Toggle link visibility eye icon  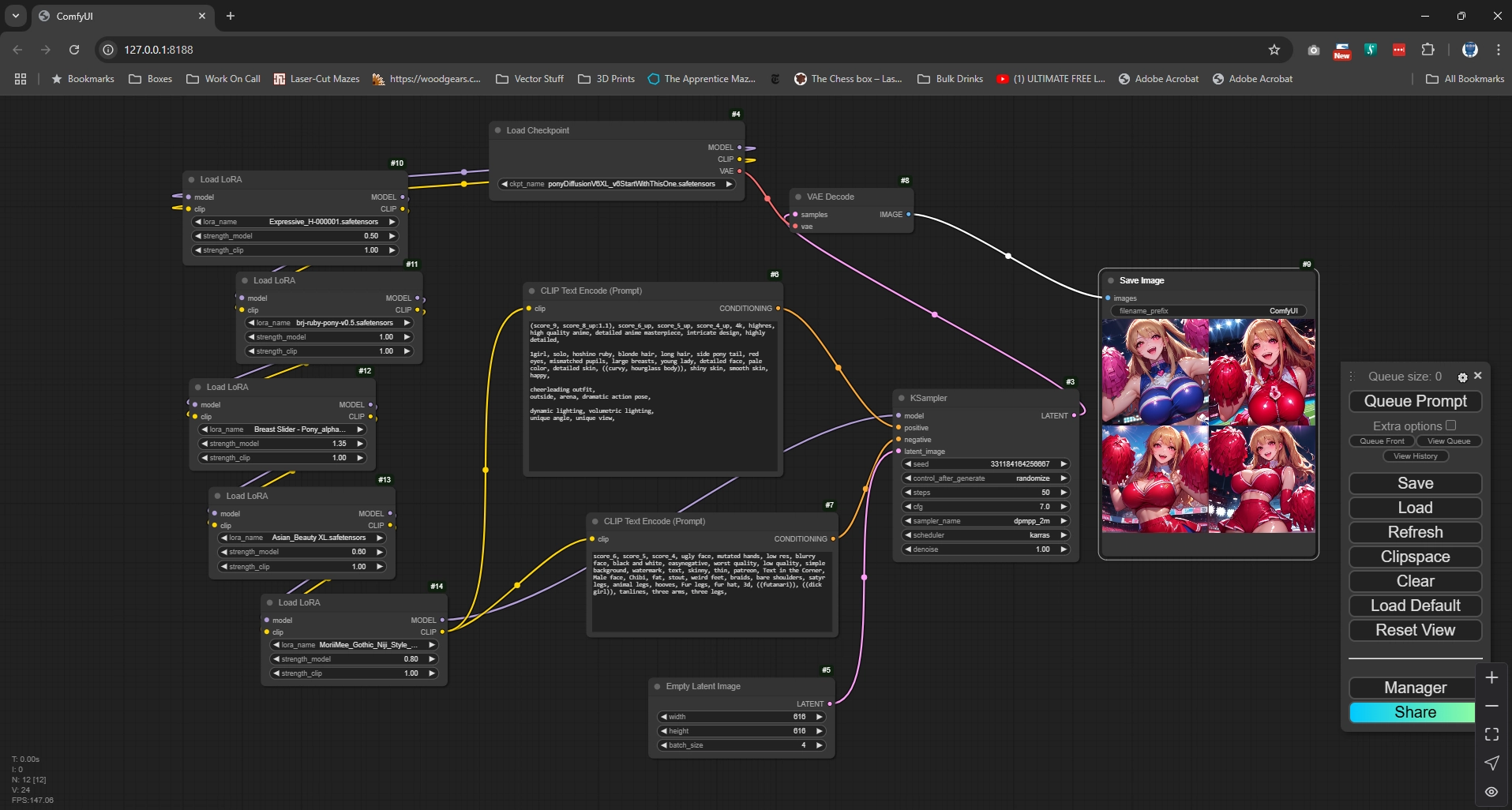coord(1491,792)
